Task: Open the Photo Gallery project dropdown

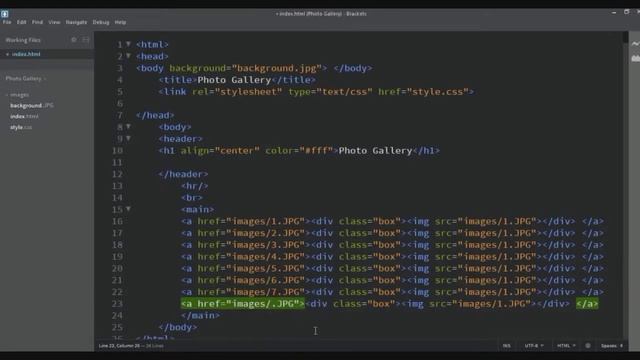Action: click(x=26, y=78)
